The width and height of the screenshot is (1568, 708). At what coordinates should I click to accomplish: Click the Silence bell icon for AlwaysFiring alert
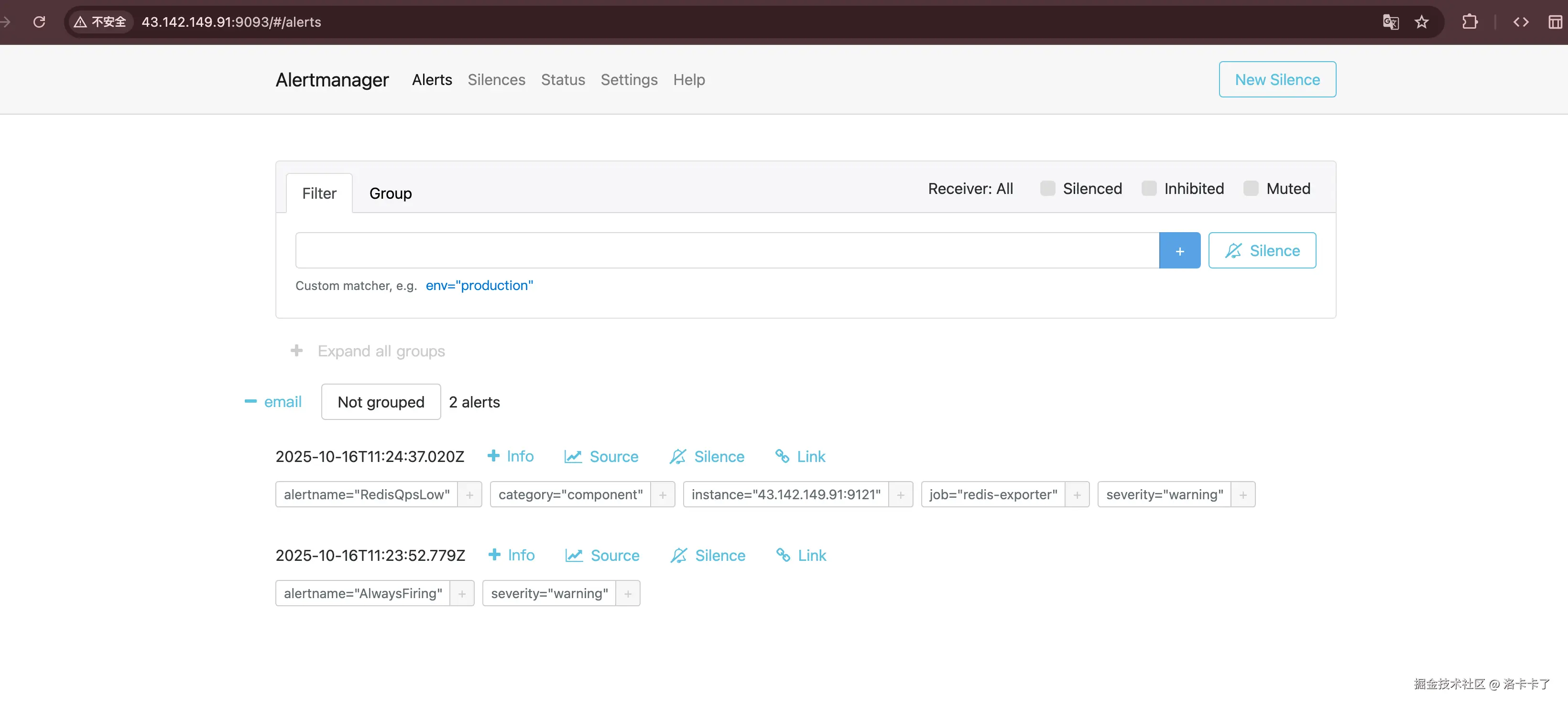click(678, 555)
